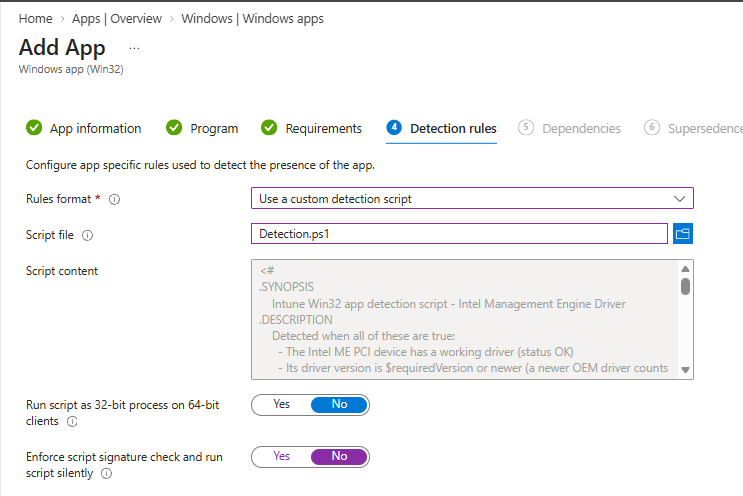Screen dimensions: 743x496
Task: Click 'Intune Win32 app detection script' line
Action: (x=449, y=304)
